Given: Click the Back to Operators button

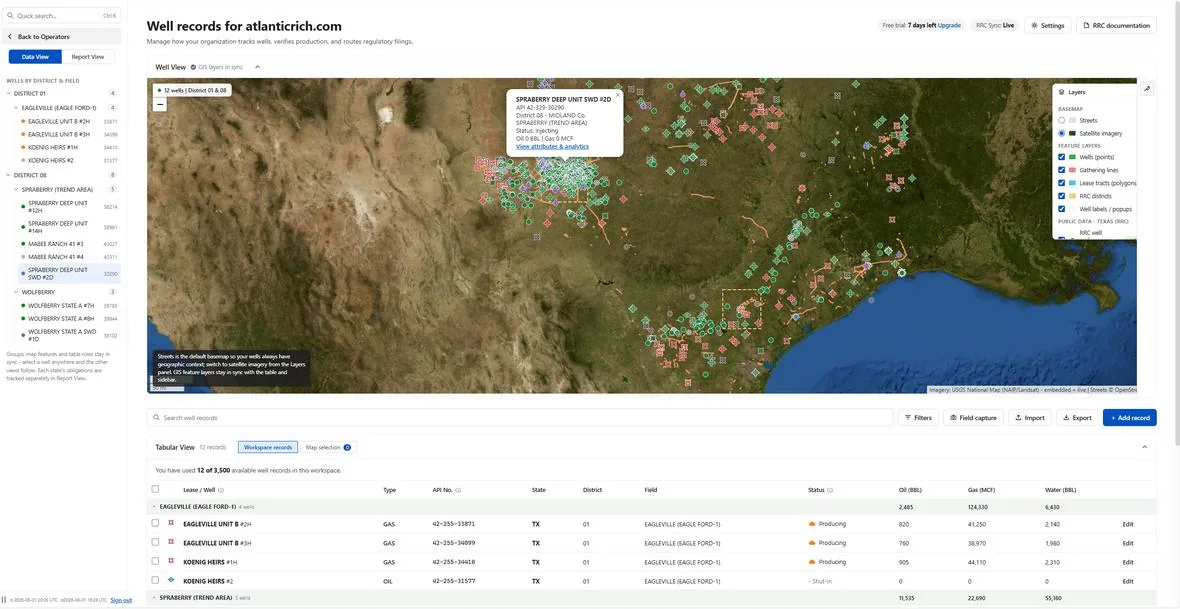Looking at the screenshot, I should pyautogui.click(x=62, y=37).
